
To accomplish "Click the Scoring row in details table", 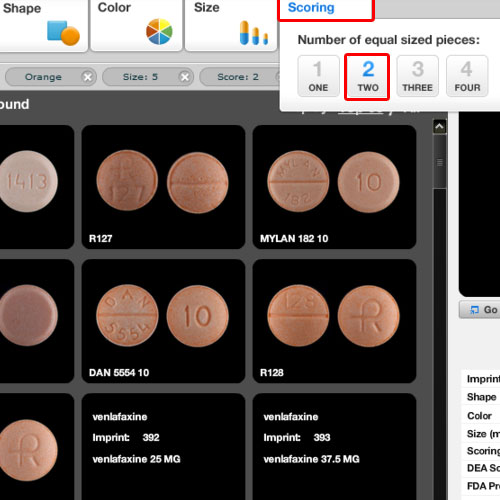I will click(480, 451).
